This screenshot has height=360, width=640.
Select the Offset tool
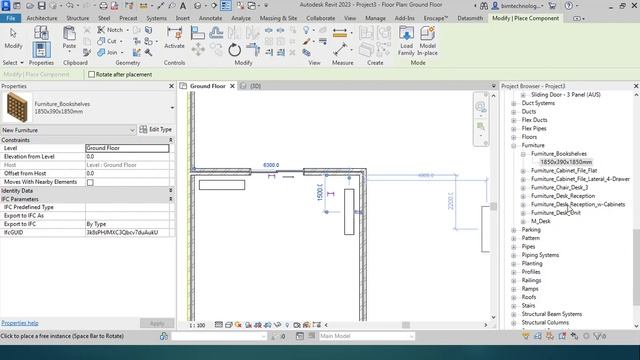(216, 33)
